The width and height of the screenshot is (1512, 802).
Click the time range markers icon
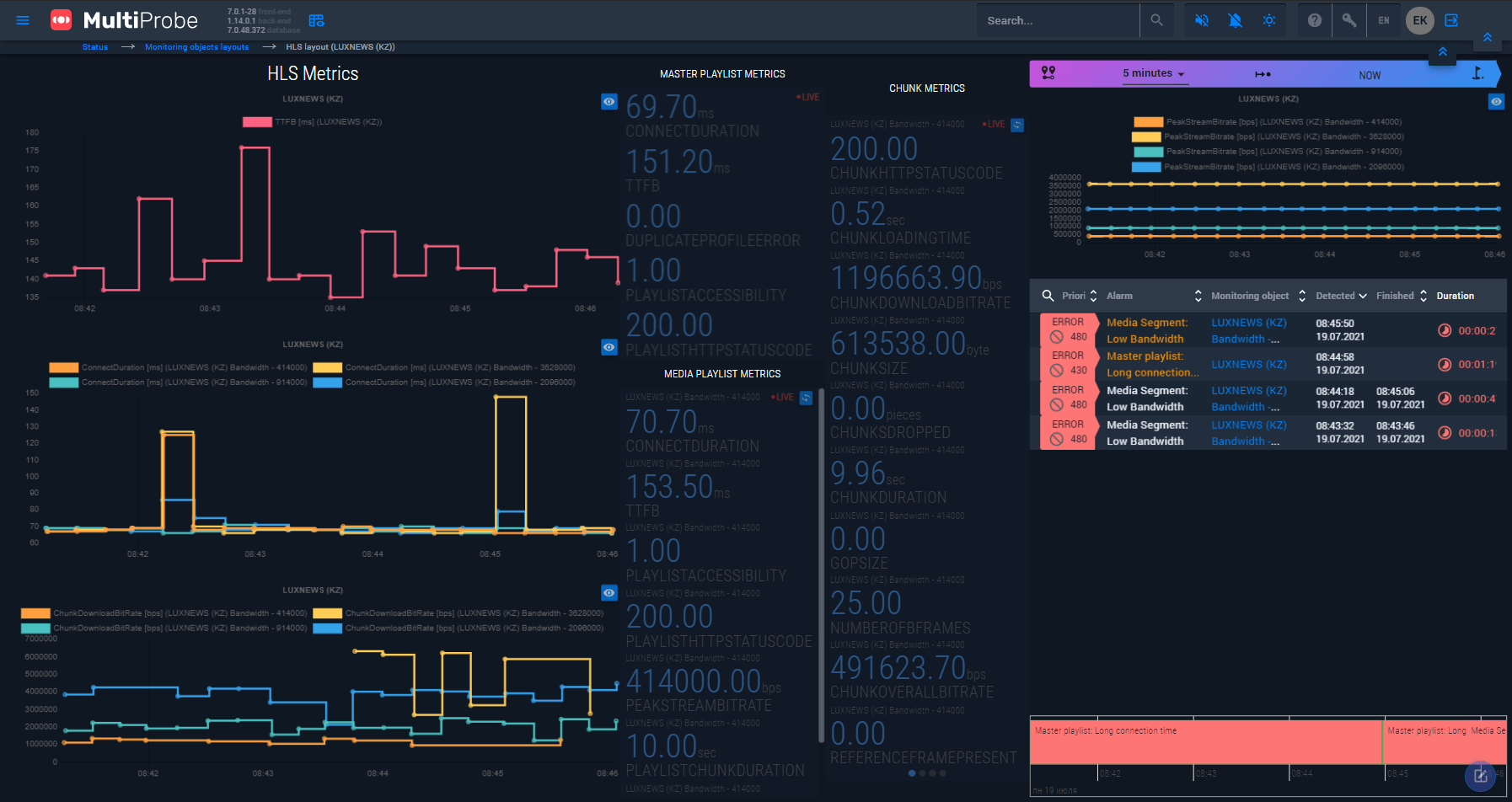coord(1048,73)
